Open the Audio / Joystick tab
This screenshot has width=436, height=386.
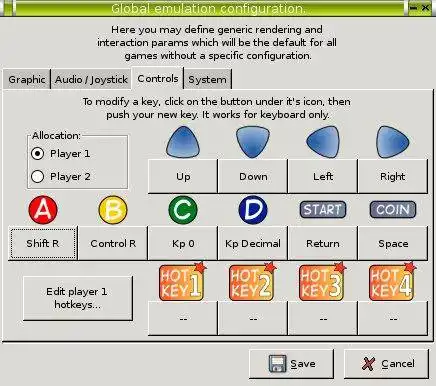tap(91, 79)
